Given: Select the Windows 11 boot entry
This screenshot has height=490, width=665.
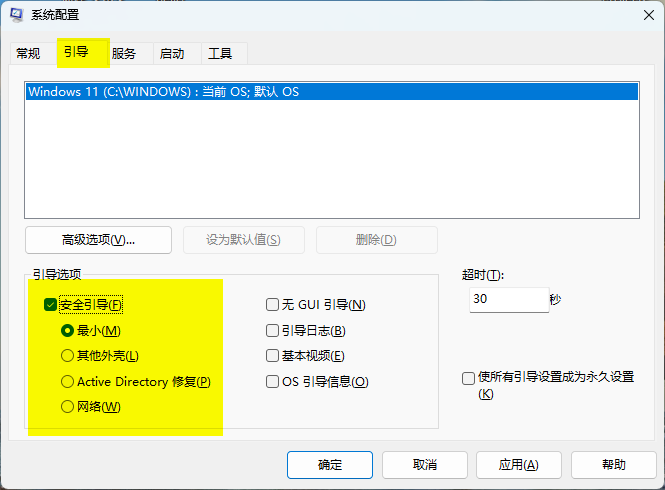Looking at the screenshot, I should pyautogui.click(x=332, y=92).
